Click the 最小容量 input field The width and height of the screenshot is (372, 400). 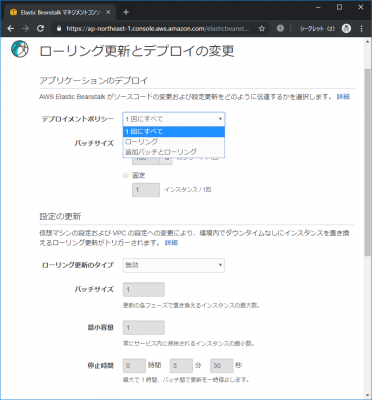(144, 328)
